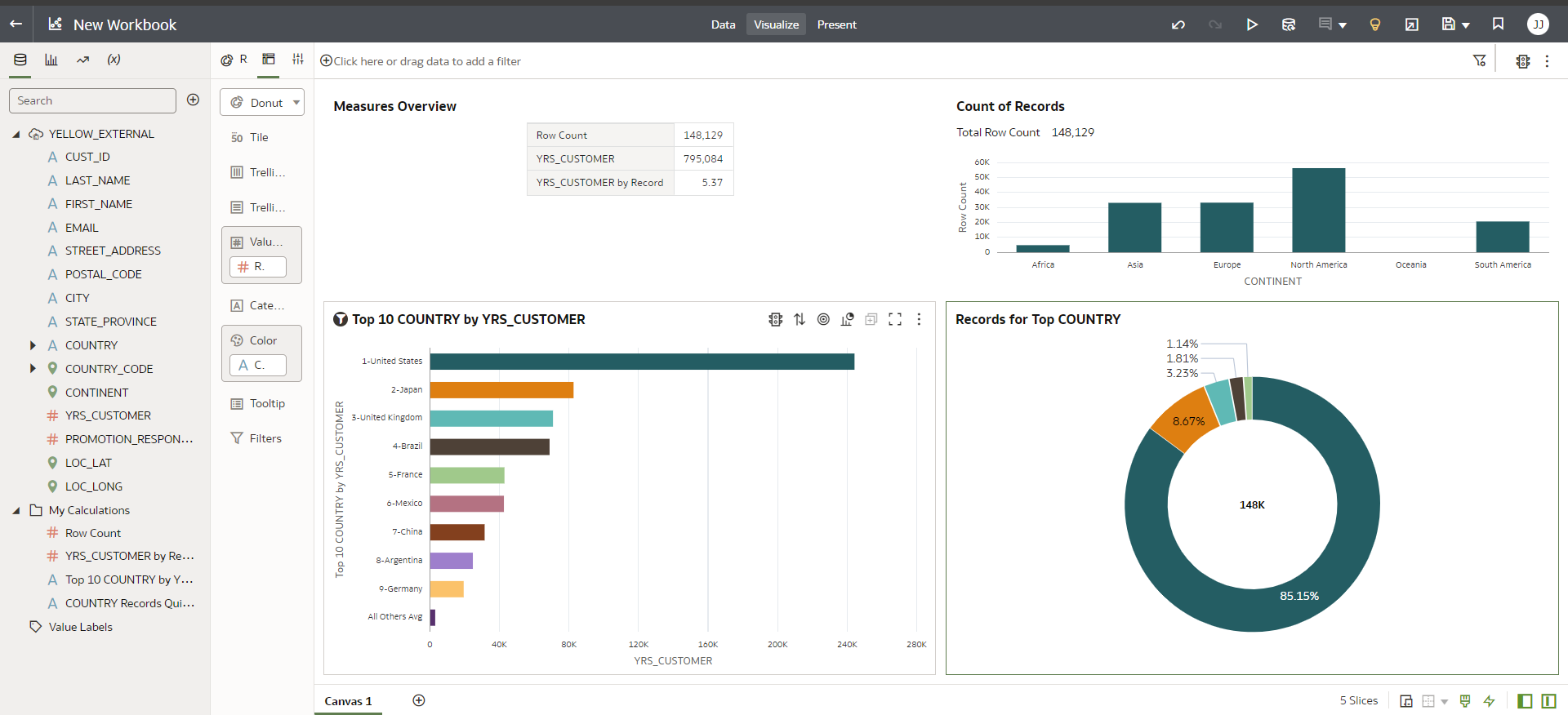Open Auto Insights lightbulb
The width and height of the screenshot is (1568, 715).
click(x=1375, y=24)
